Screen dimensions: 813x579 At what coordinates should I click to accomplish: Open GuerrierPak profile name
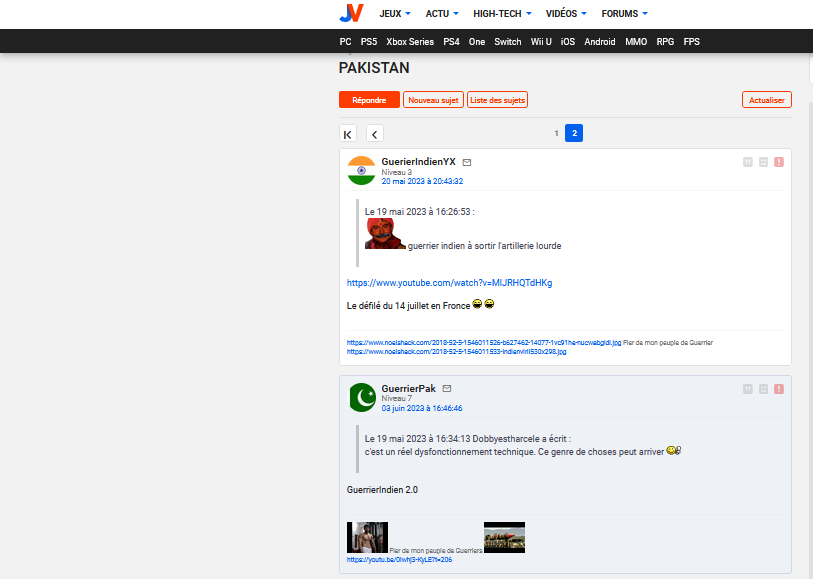[x=409, y=389]
